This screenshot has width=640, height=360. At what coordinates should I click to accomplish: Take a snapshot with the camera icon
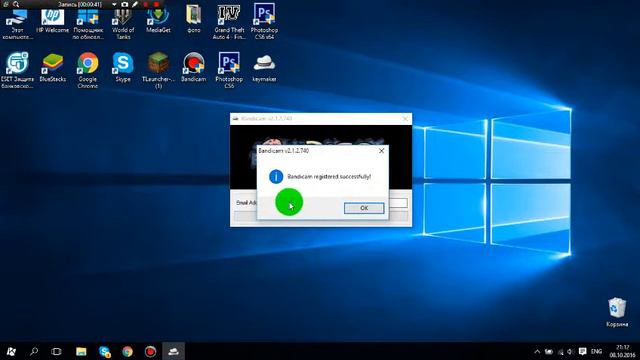124,4
